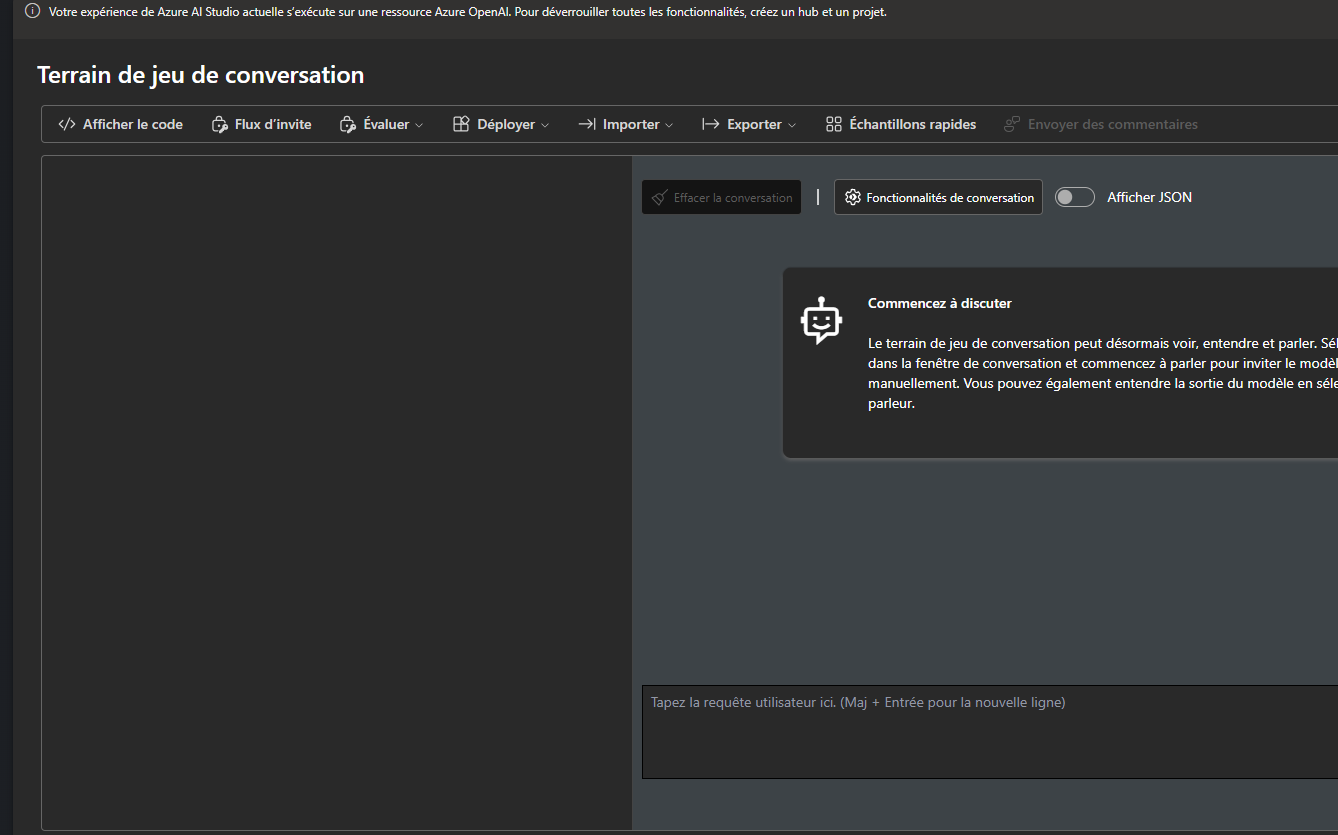Image resolution: width=1338 pixels, height=835 pixels.
Task: Click into the Tapez la requête utilisateur field
Action: (990, 731)
